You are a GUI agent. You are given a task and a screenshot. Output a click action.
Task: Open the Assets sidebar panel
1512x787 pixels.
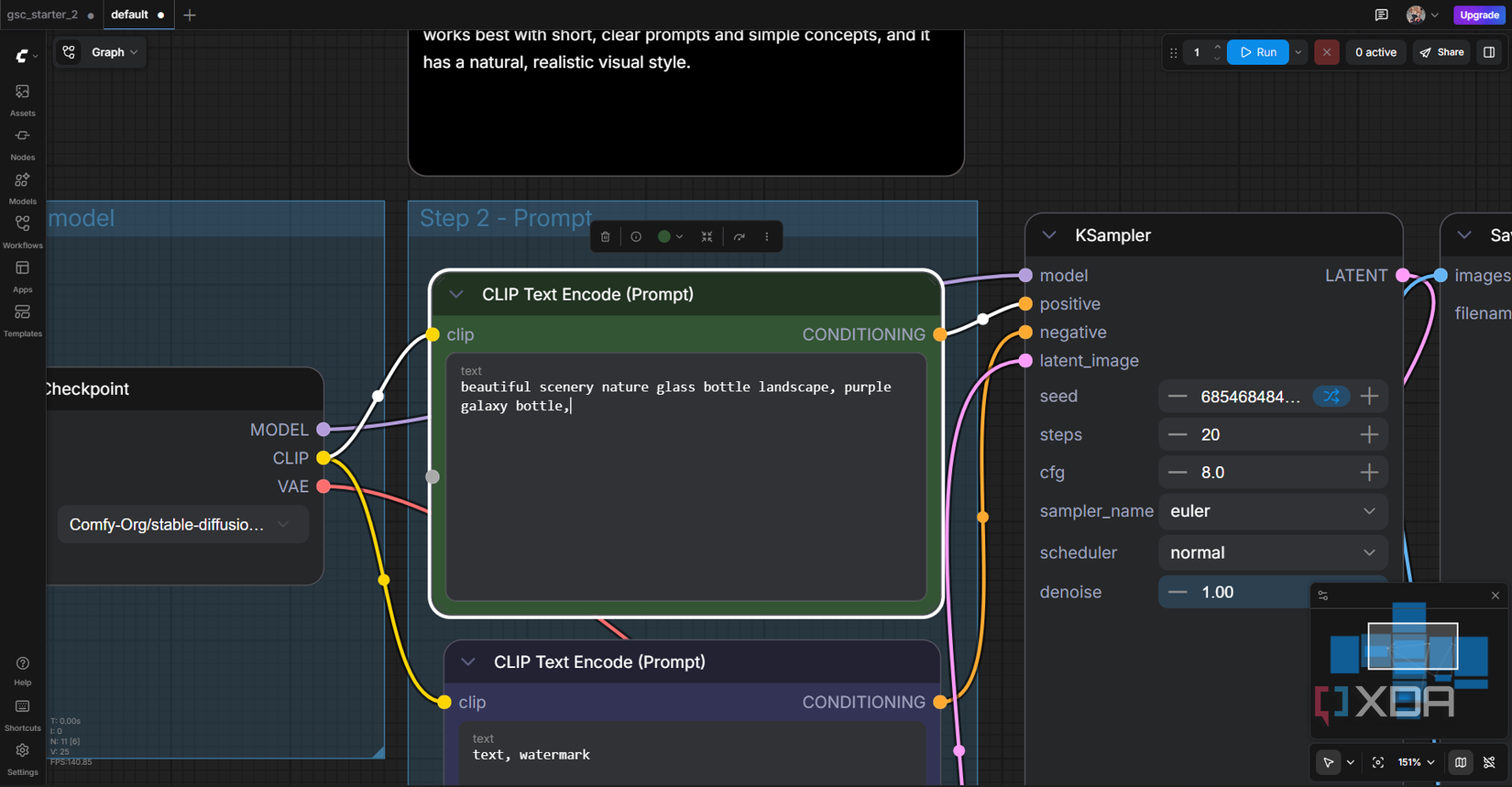coord(22,100)
